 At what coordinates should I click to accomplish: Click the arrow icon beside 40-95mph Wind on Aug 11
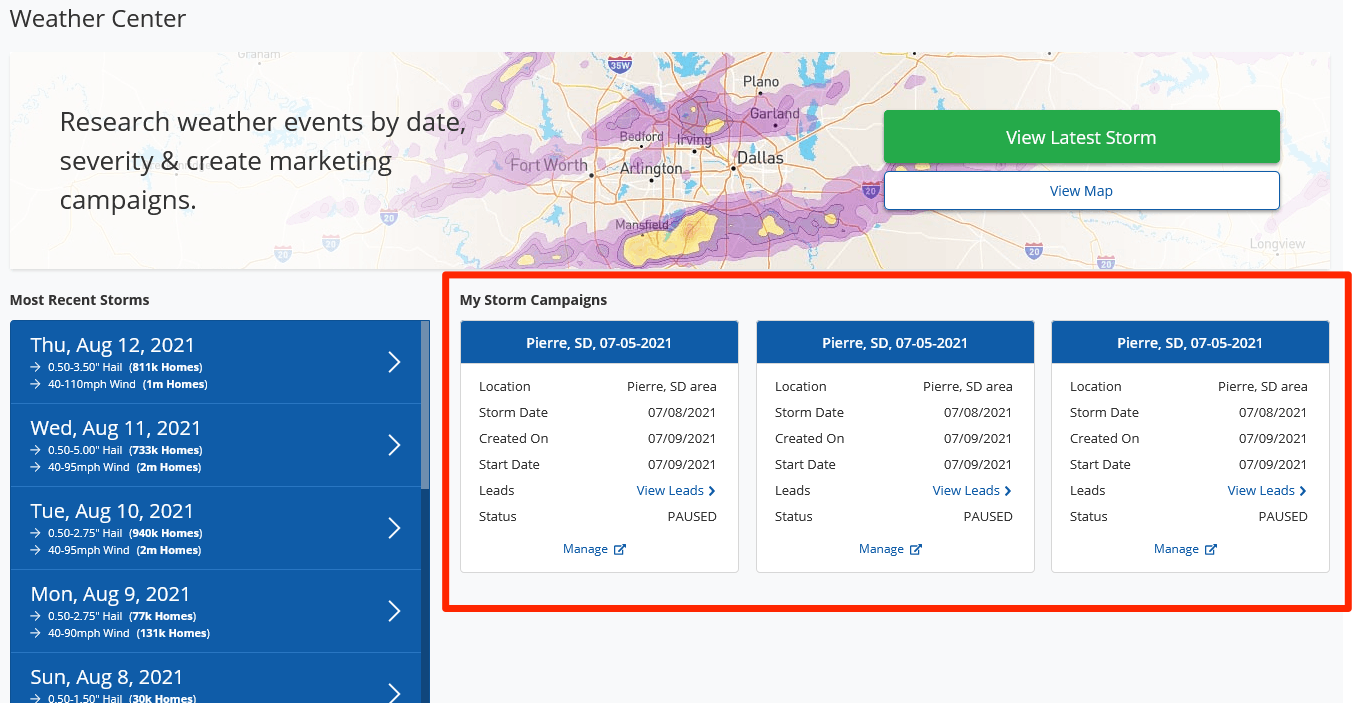coord(36,467)
